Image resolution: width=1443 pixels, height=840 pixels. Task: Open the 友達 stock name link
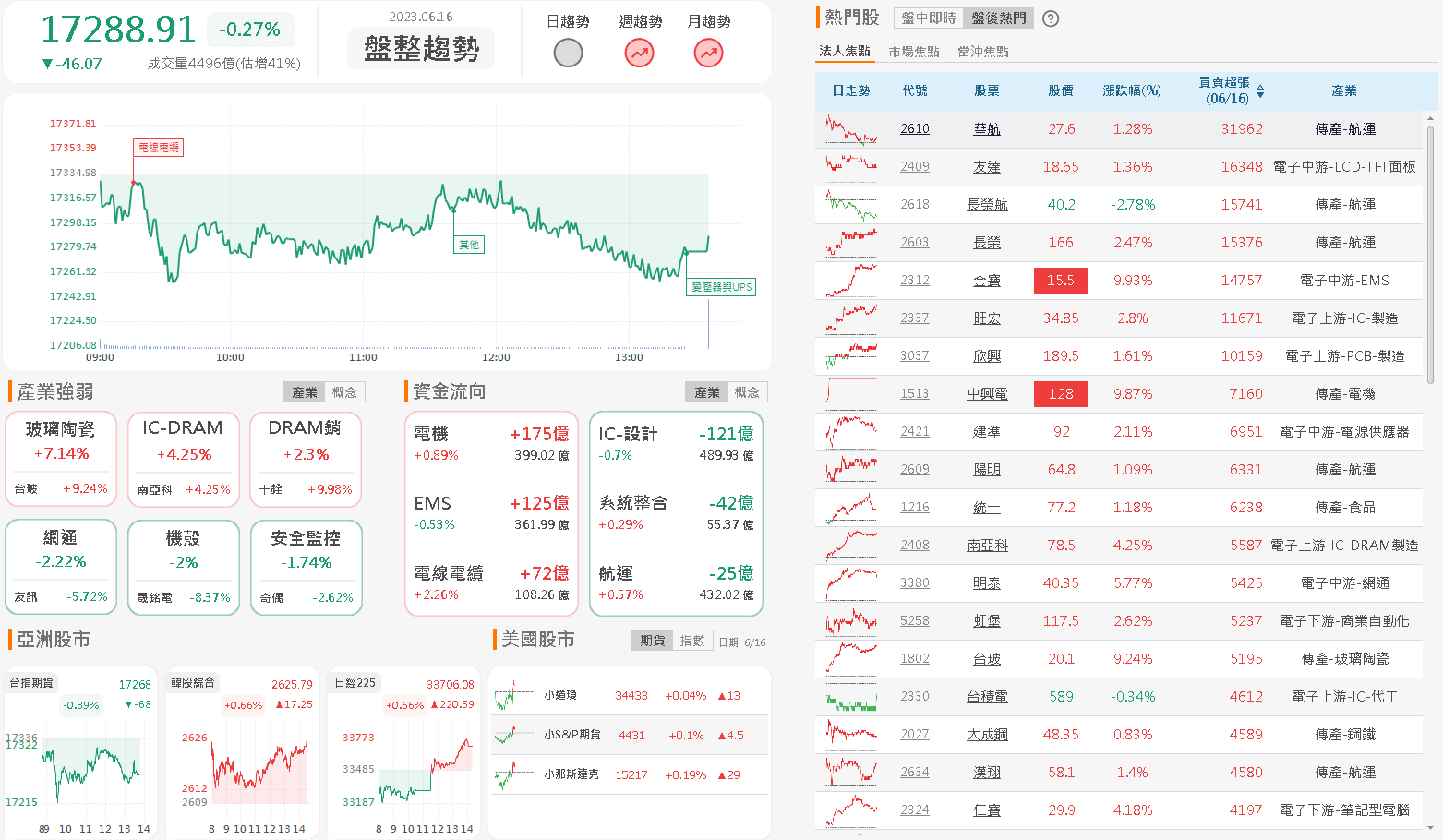point(987,167)
